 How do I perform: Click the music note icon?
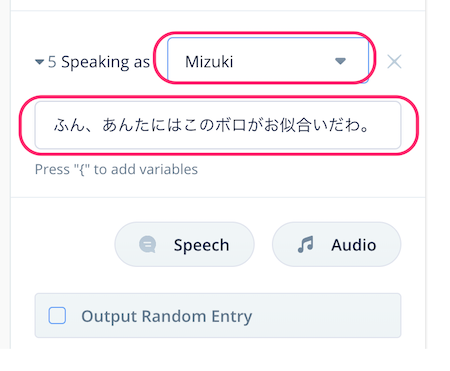coord(305,244)
